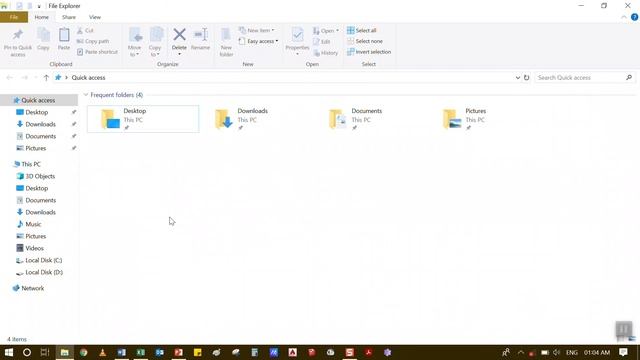Click Select all
640x360 pixels.
(362, 31)
